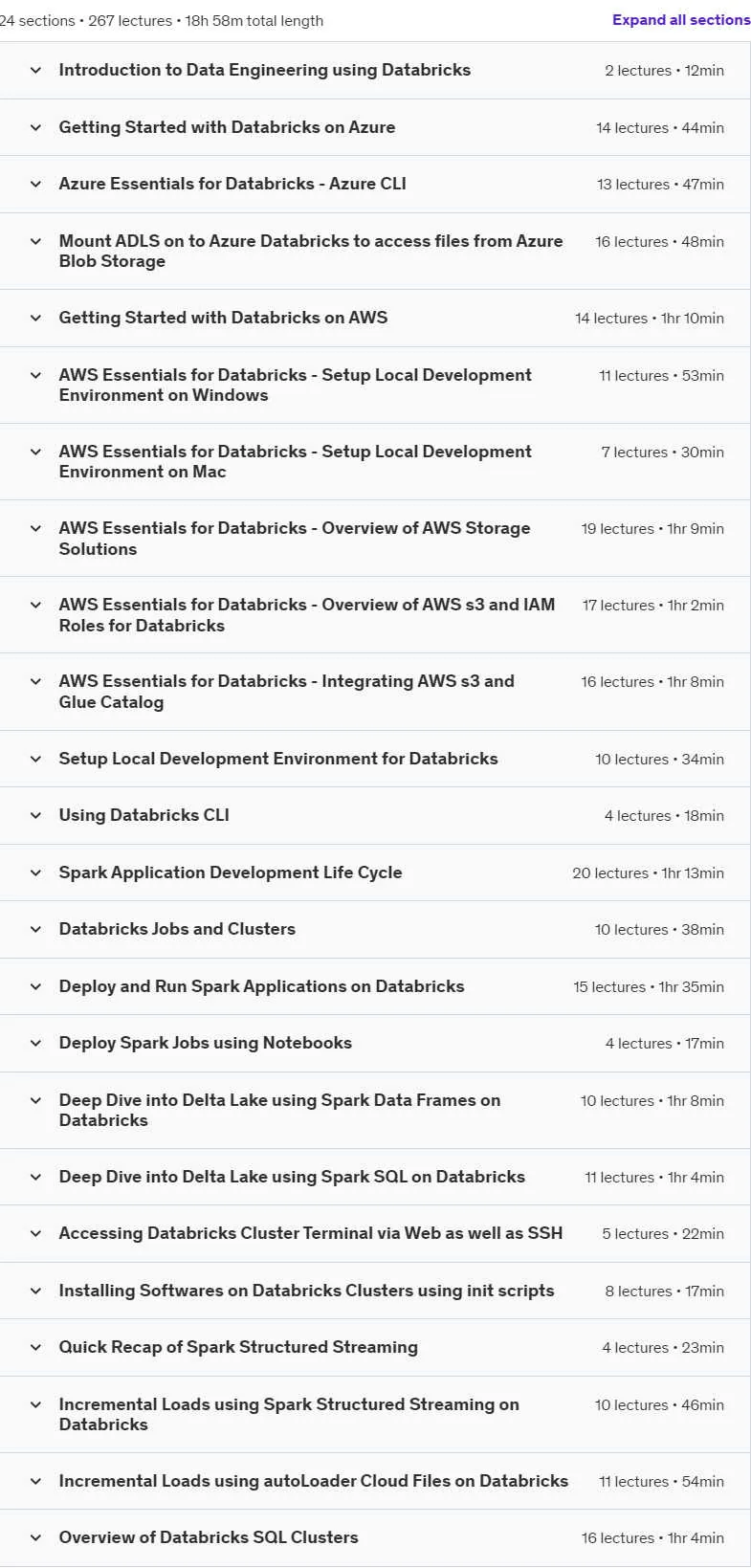The height and width of the screenshot is (1568, 751).
Task: Click the 15 lectures • 1hr 35min label
Action: point(649,987)
